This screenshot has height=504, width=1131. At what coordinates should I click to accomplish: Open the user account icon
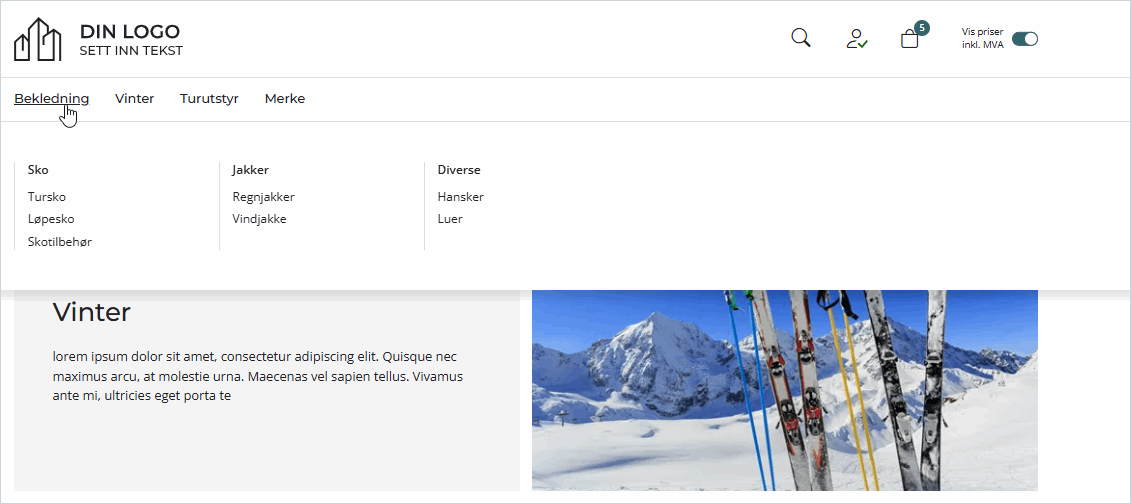click(856, 39)
